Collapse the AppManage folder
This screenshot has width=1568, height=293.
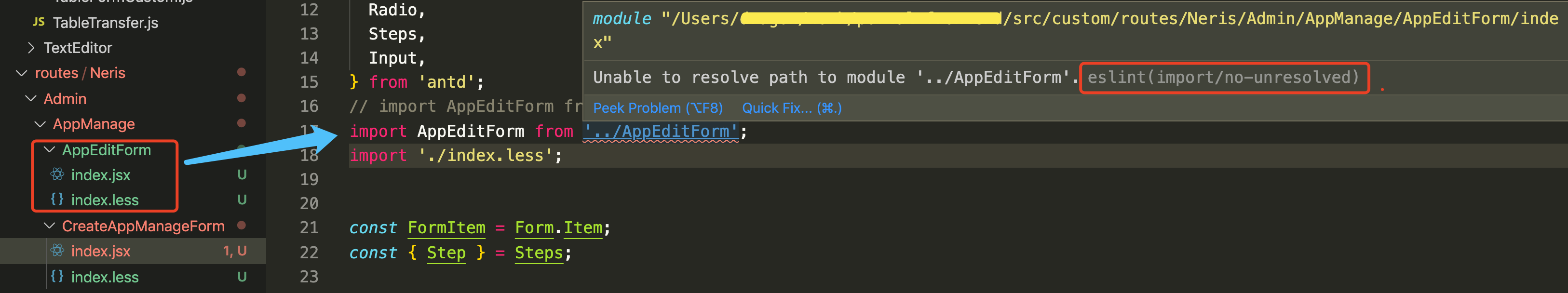point(40,124)
